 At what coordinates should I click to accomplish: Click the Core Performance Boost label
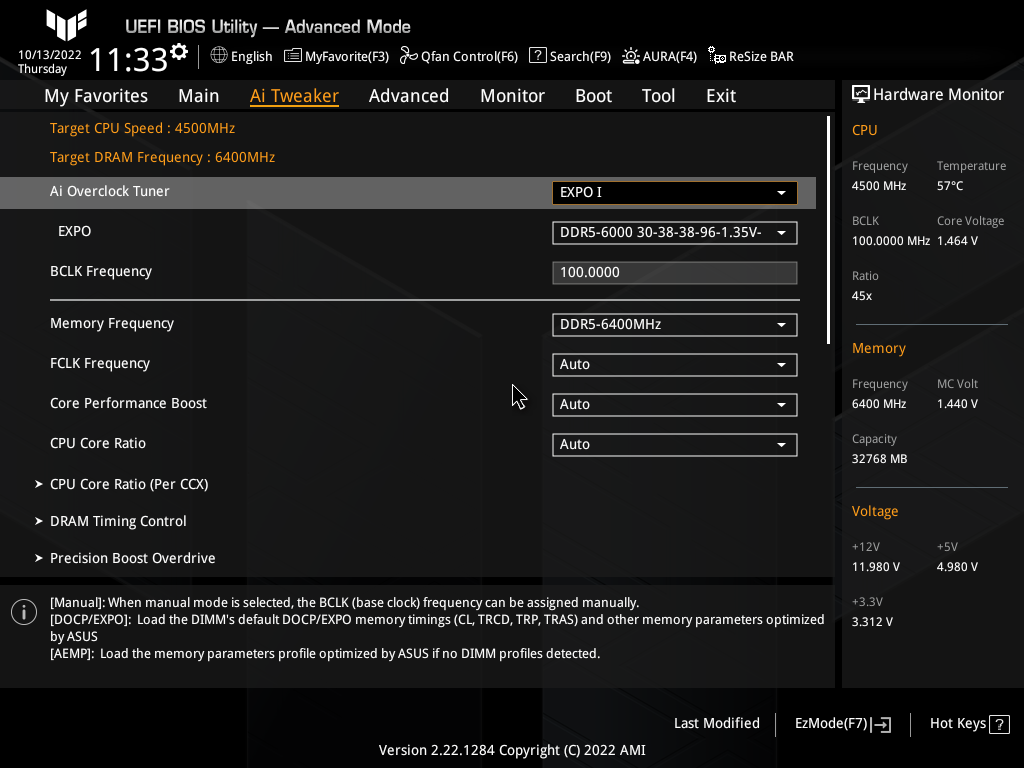click(x=129, y=403)
